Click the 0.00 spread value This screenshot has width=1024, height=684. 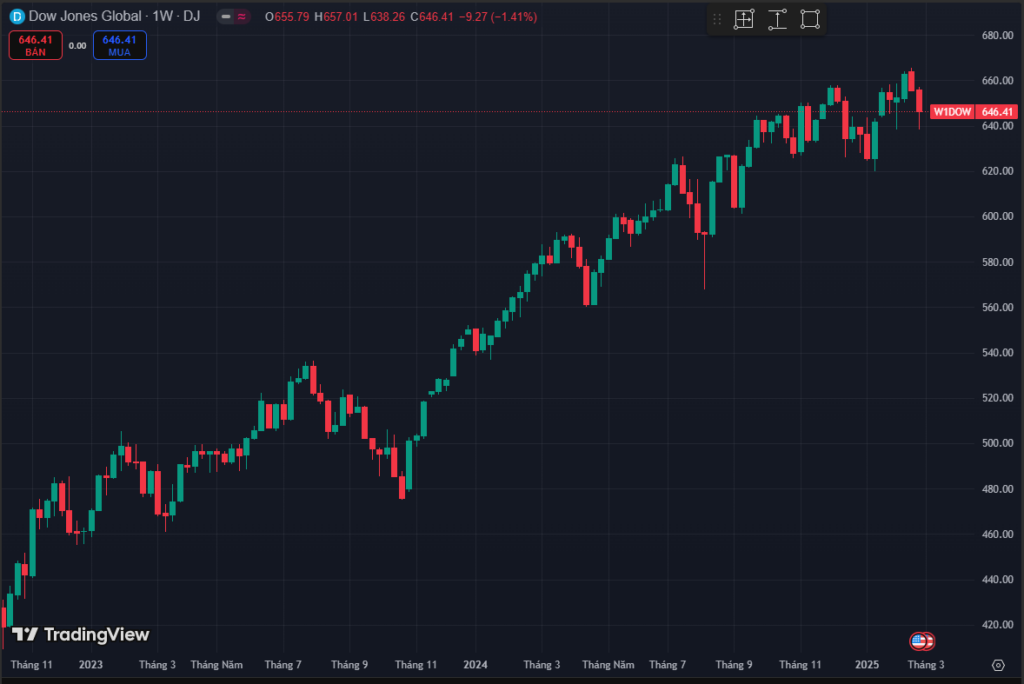tap(78, 46)
